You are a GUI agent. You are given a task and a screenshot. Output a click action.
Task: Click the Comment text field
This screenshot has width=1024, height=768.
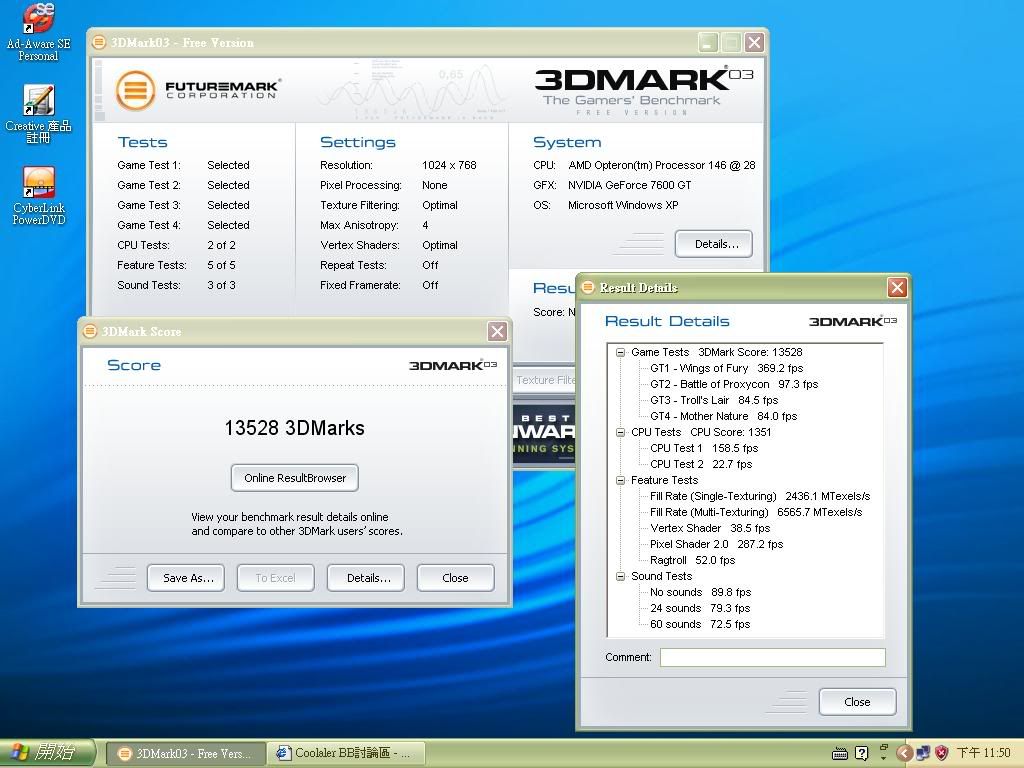pyautogui.click(x=772, y=657)
